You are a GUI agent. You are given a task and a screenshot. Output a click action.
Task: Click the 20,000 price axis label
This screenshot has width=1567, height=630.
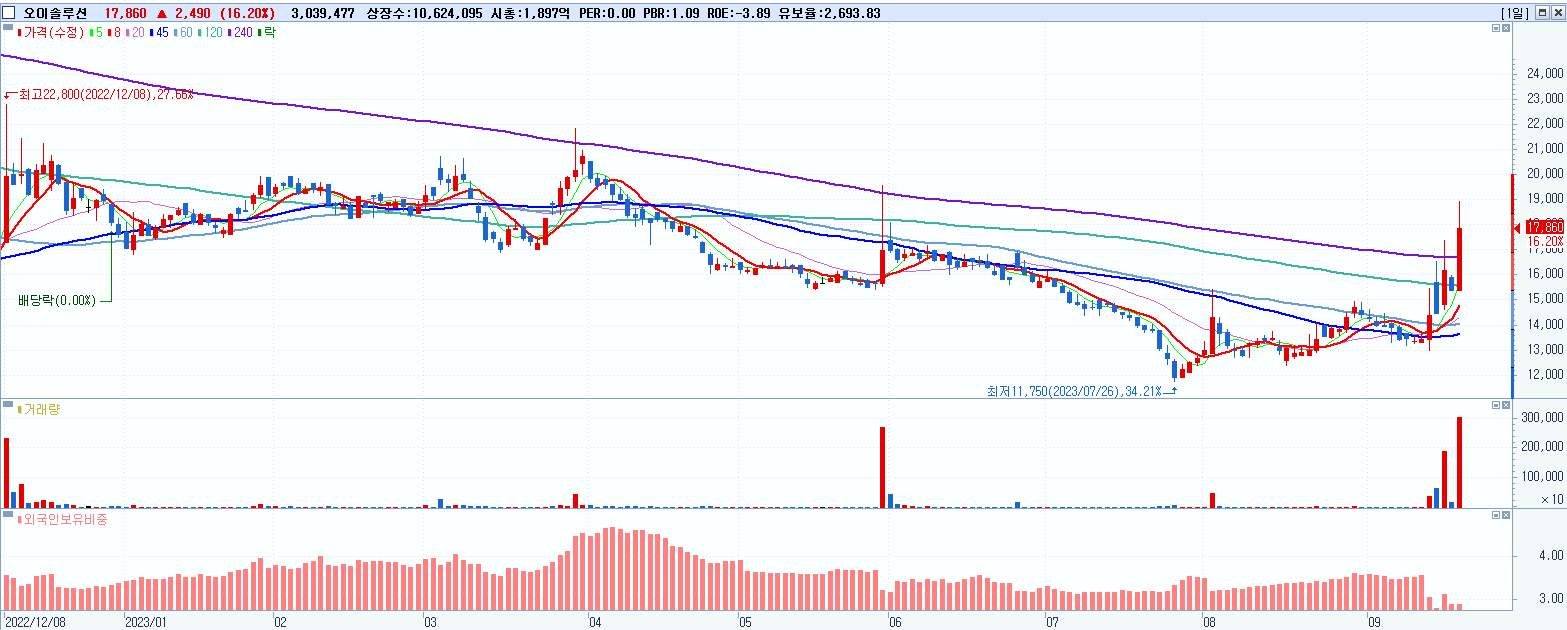click(x=1545, y=174)
